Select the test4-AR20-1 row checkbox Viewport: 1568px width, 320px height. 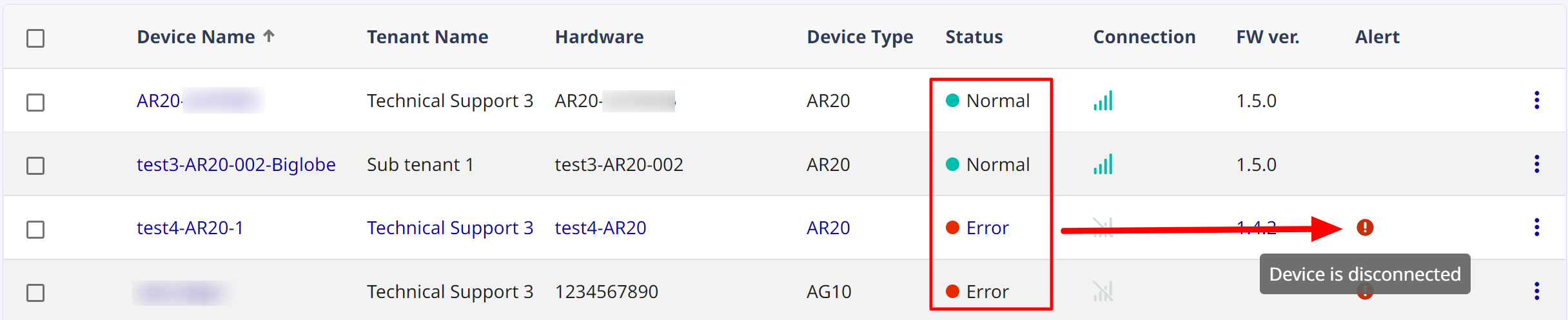pos(35,229)
